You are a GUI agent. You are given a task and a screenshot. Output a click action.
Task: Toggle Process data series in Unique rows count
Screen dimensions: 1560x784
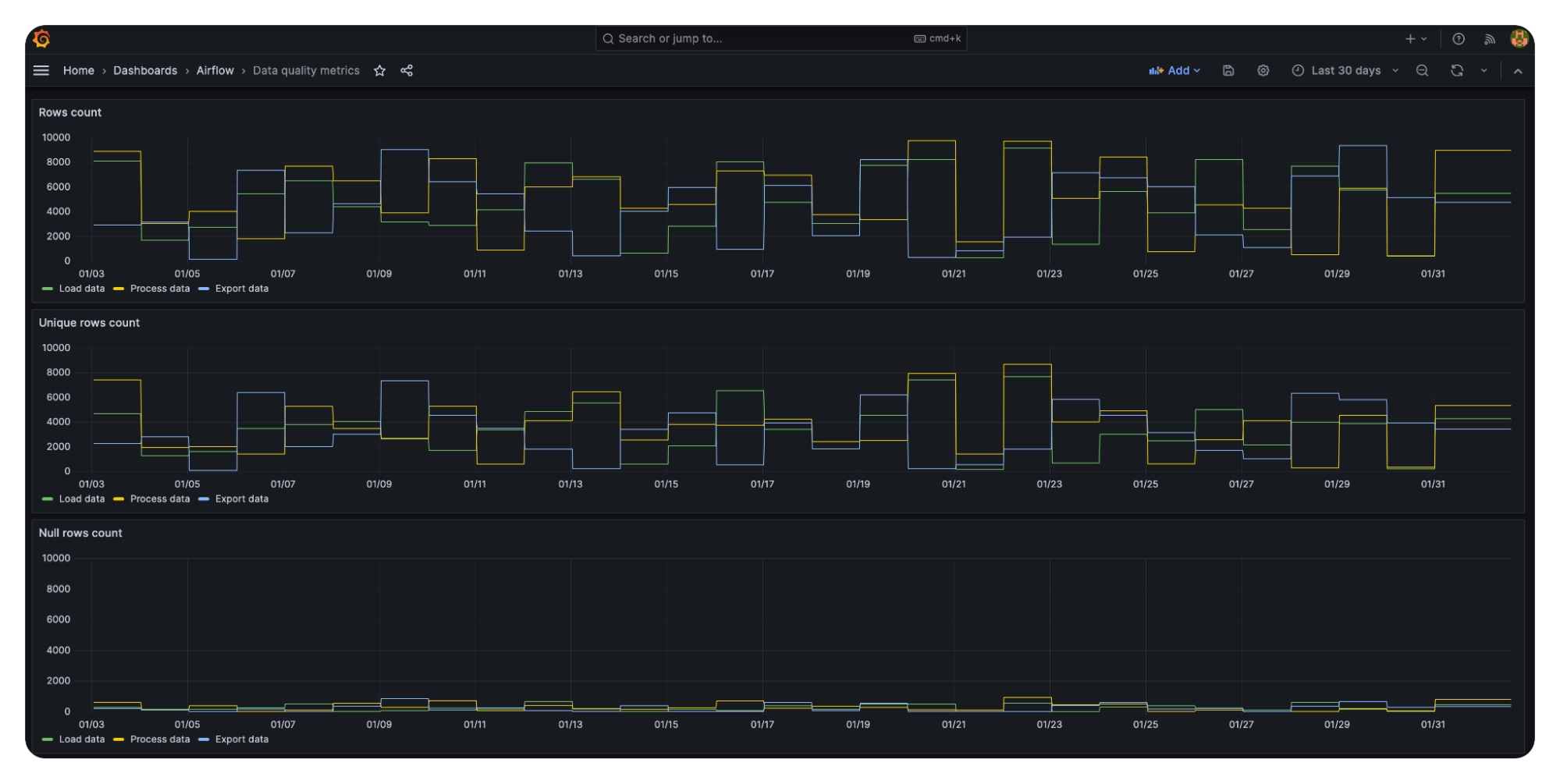click(x=159, y=499)
